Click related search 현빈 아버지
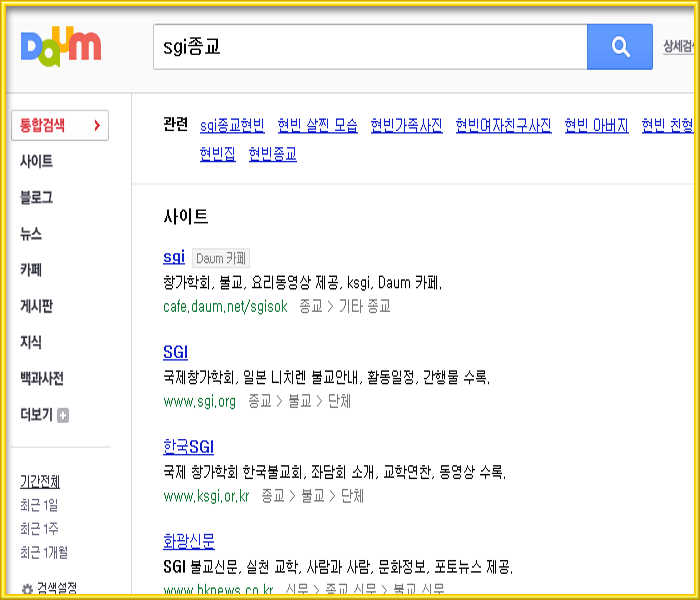This screenshot has width=700, height=600. click(x=596, y=125)
